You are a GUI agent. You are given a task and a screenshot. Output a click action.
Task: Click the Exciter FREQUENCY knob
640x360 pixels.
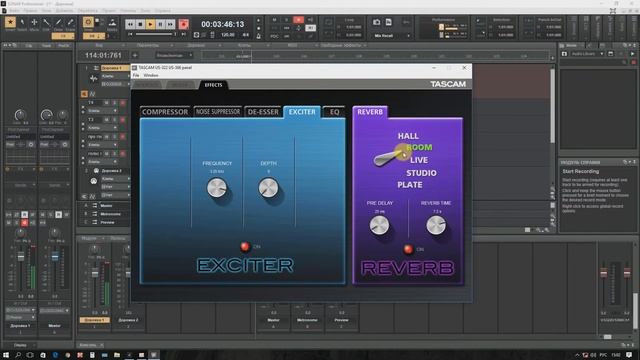coord(217,188)
